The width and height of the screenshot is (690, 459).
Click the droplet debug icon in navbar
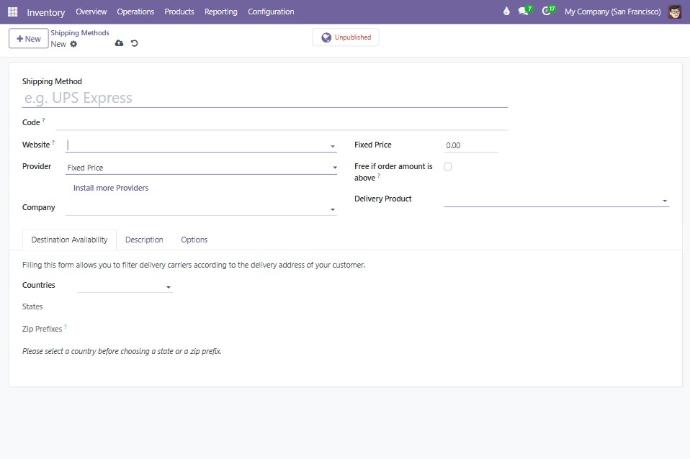[x=506, y=12]
